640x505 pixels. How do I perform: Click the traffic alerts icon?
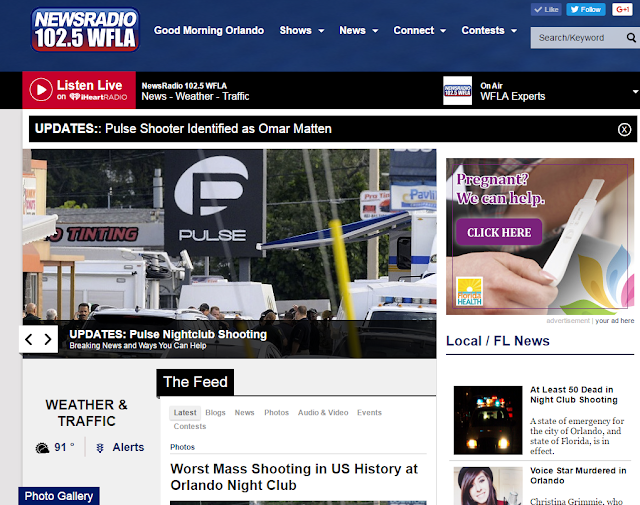coord(100,448)
